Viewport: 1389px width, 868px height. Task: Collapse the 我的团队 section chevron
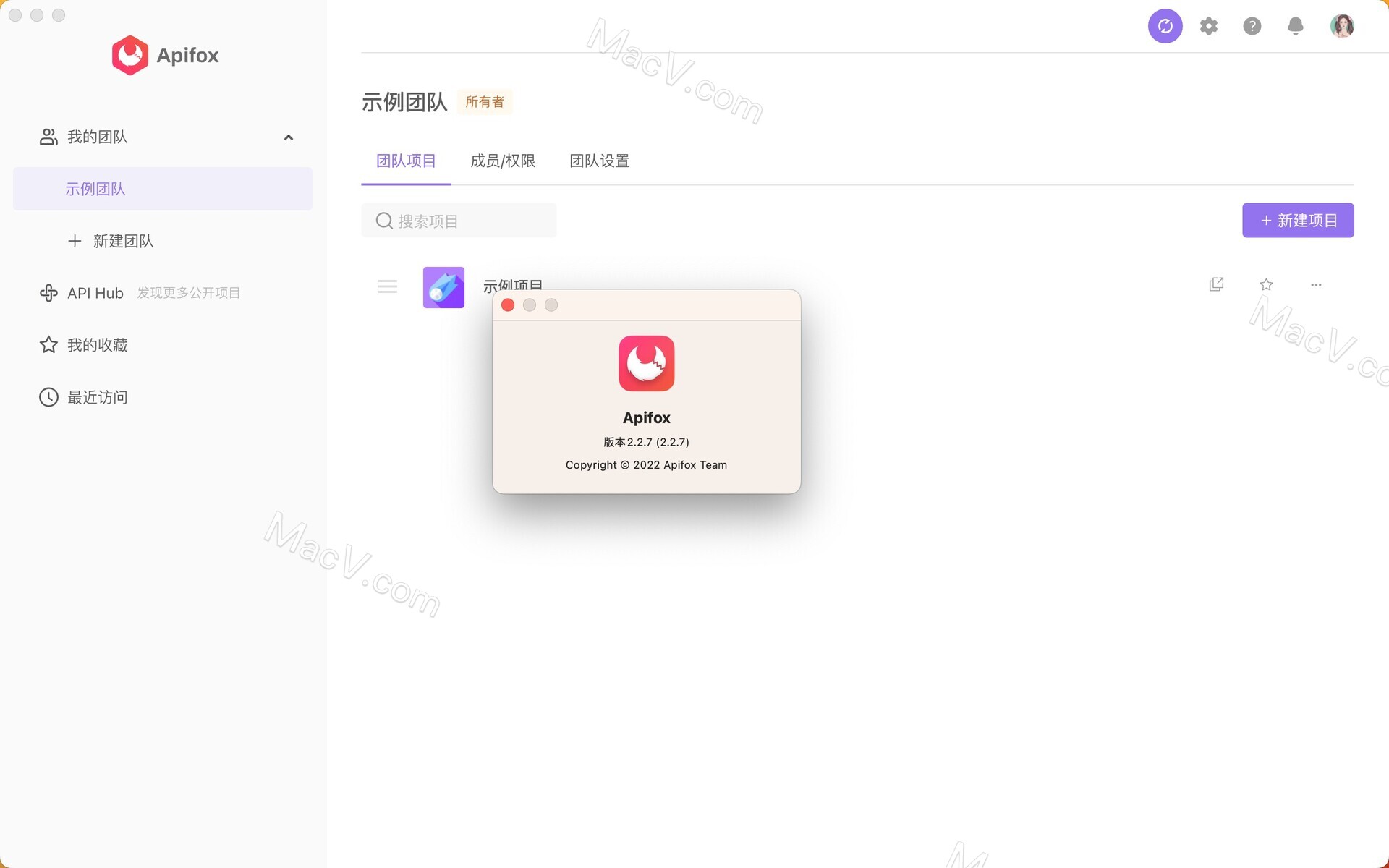pos(289,137)
